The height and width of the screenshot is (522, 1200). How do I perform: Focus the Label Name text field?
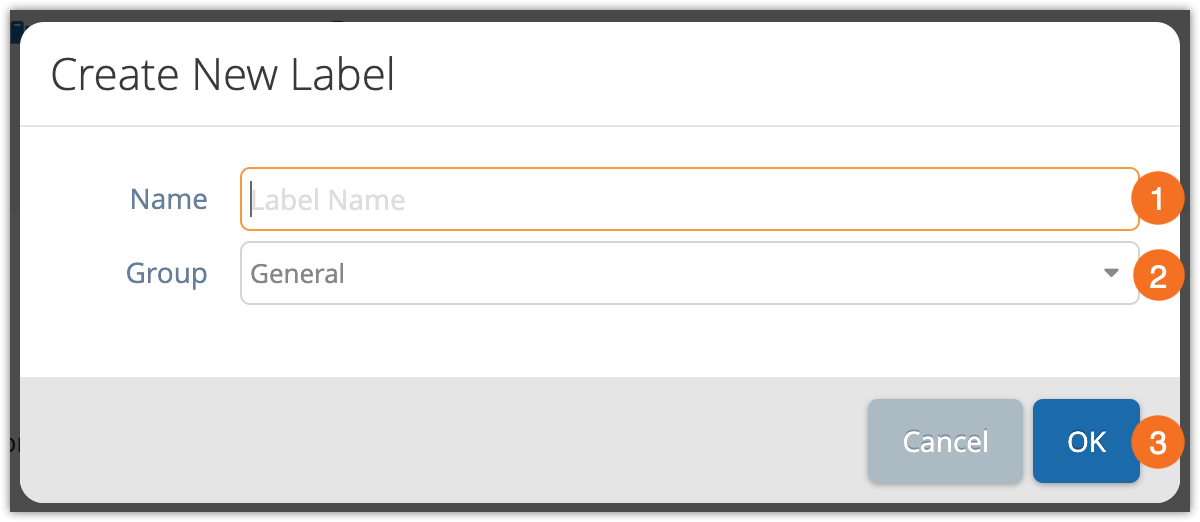click(x=689, y=199)
